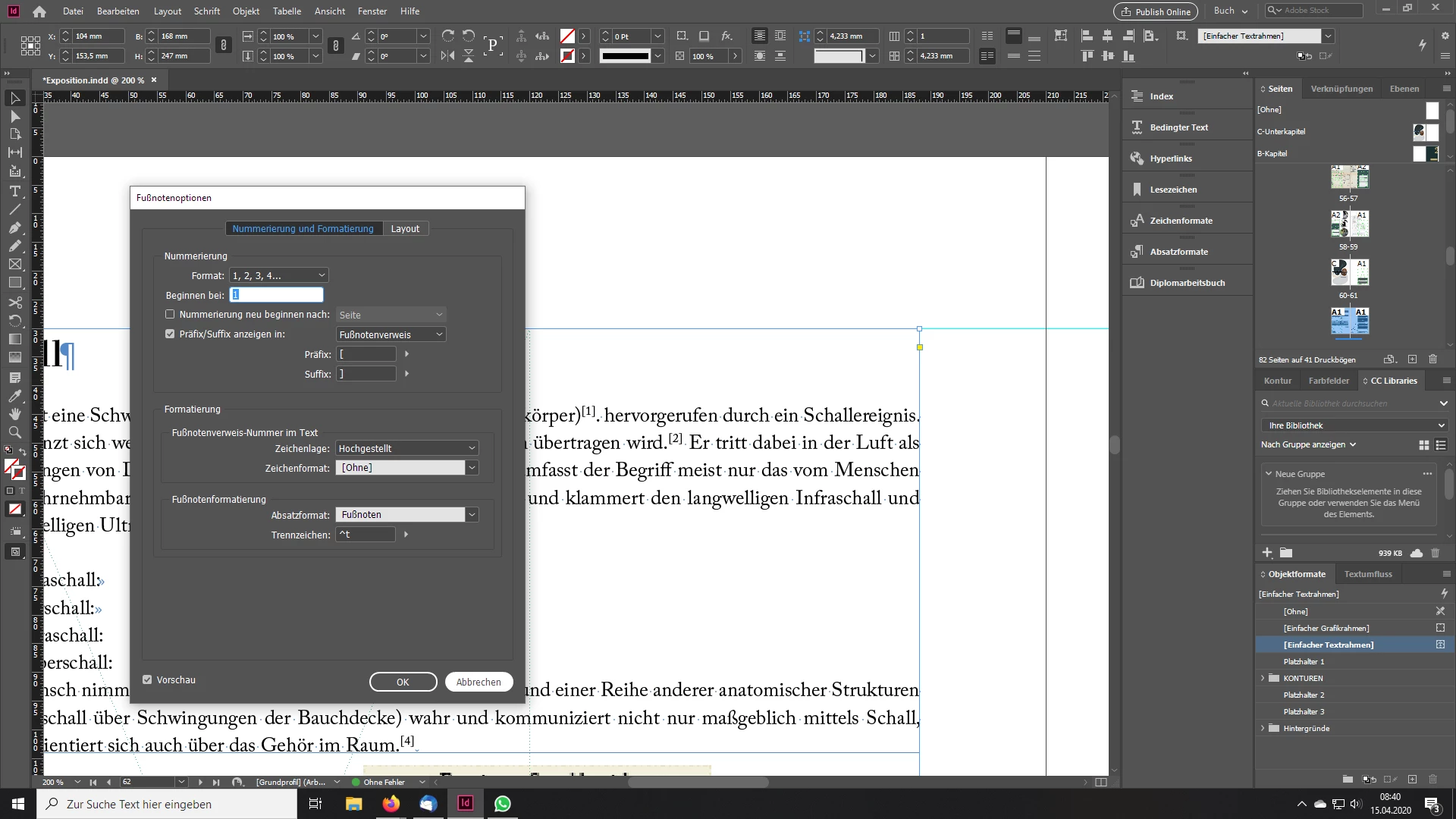Open the Zeichenlage Hochgestellt dropdown
This screenshot has height=819, width=1456.
point(406,448)
